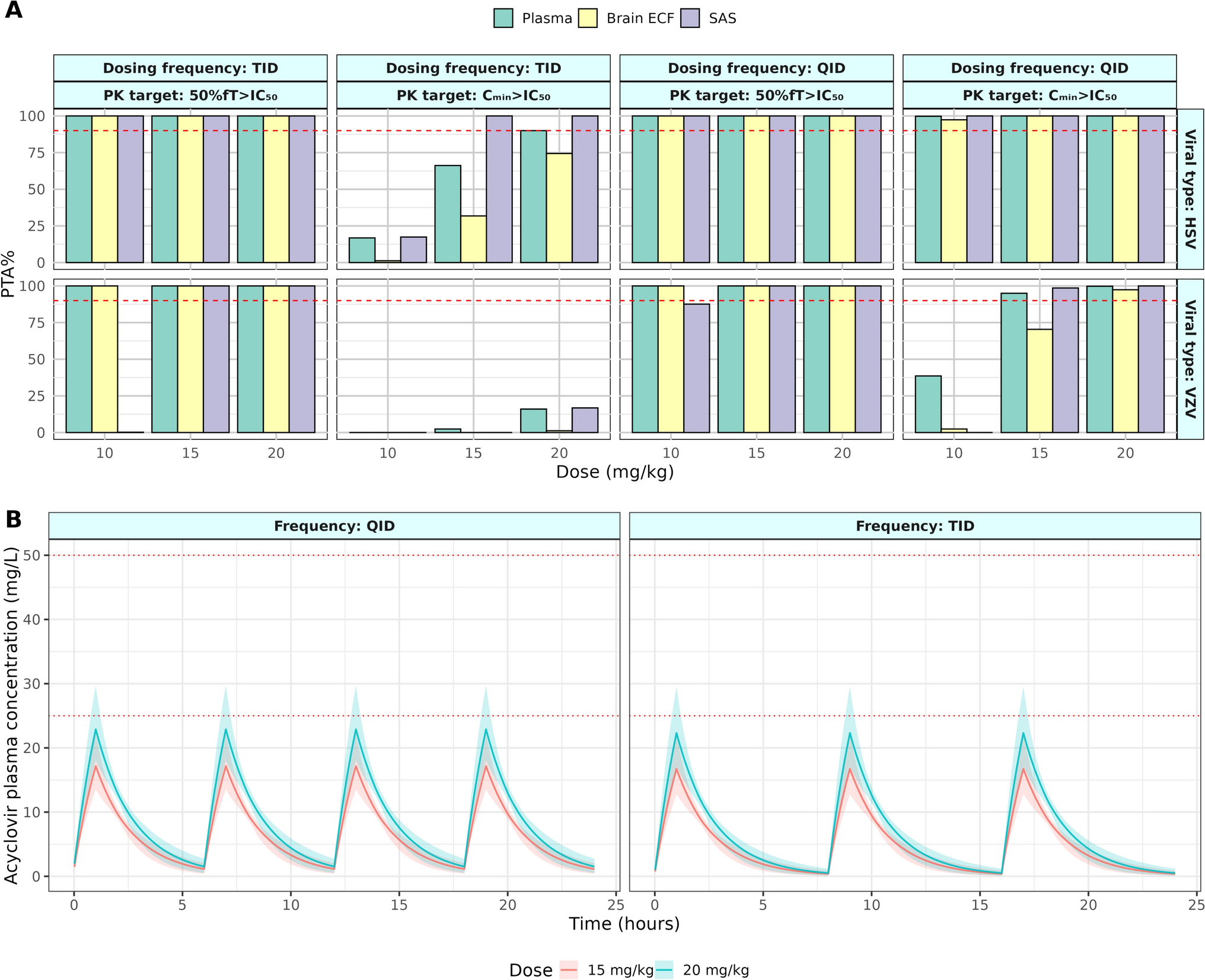Select the Frequency: TID panel header
The height and width of the screenshot is (980, 1205).
coord(914,526)
